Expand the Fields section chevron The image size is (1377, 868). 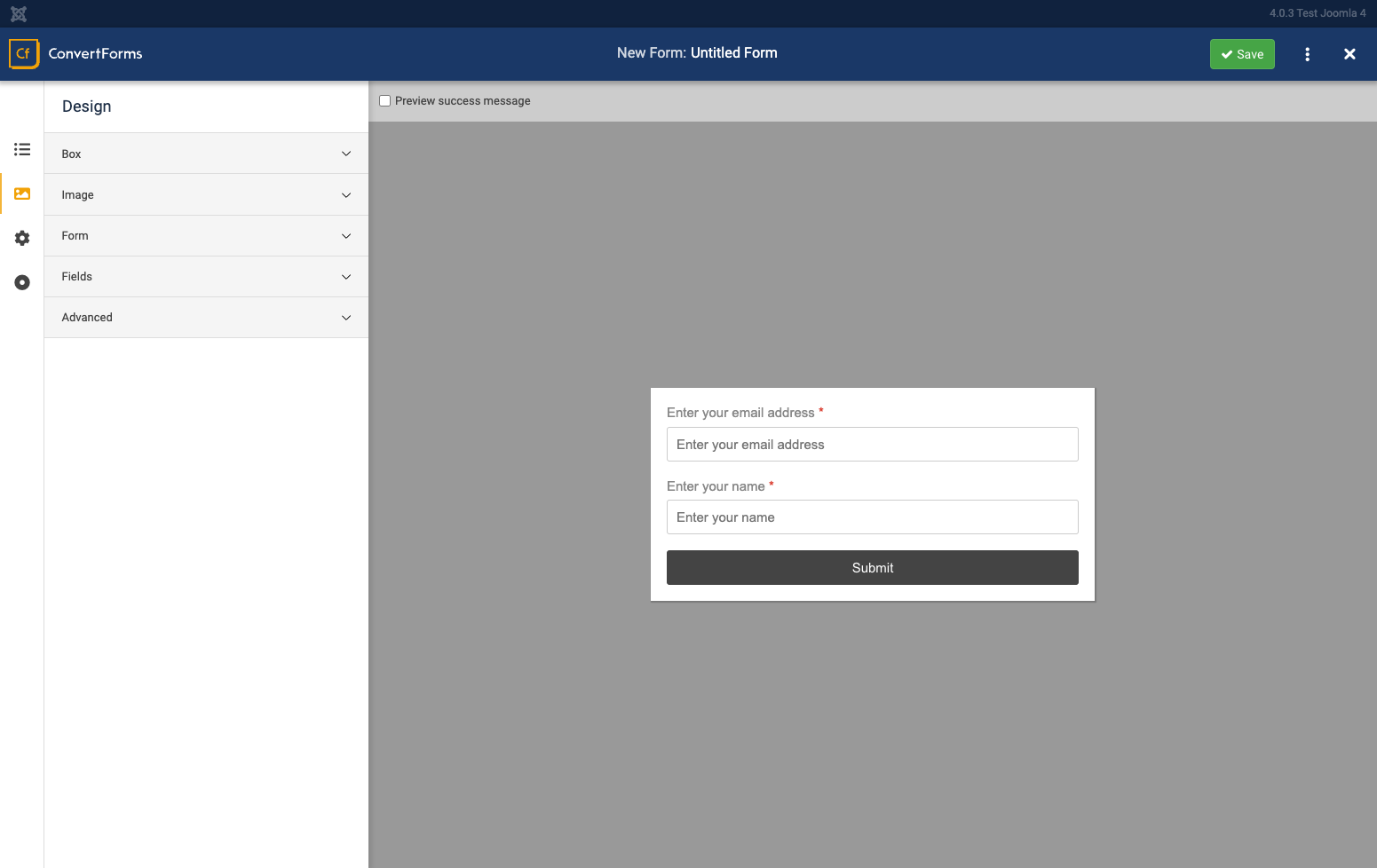(x=346, y=277)
